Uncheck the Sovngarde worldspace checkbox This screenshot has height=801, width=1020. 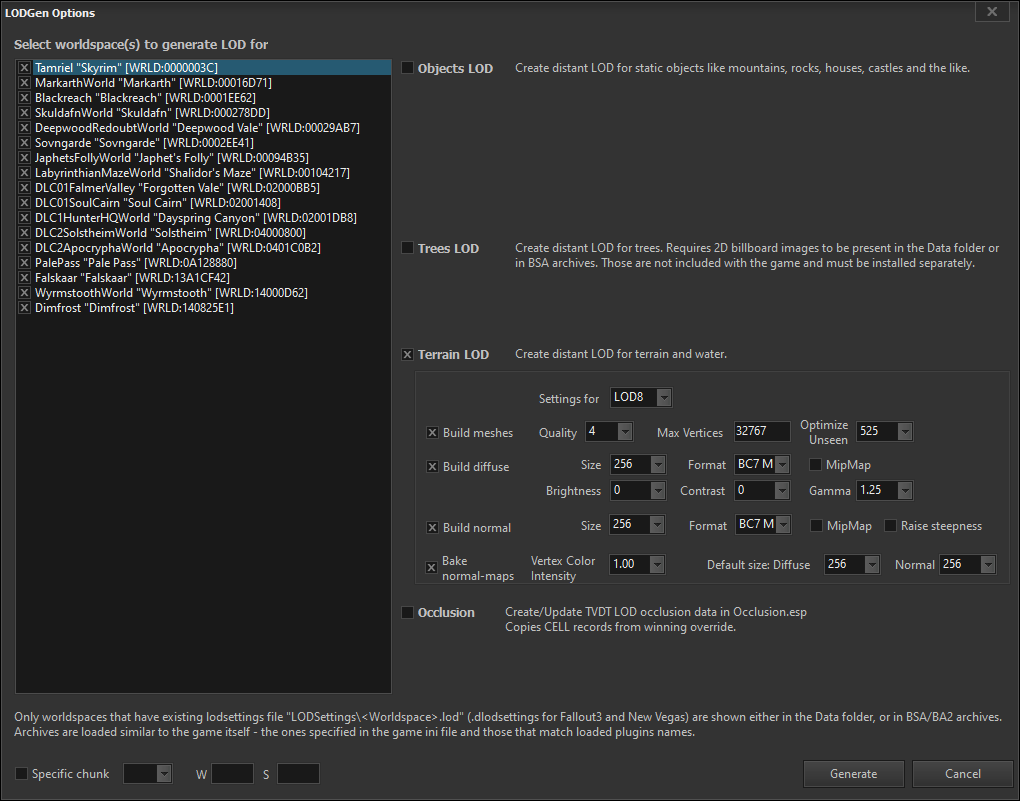click(24, 143)
